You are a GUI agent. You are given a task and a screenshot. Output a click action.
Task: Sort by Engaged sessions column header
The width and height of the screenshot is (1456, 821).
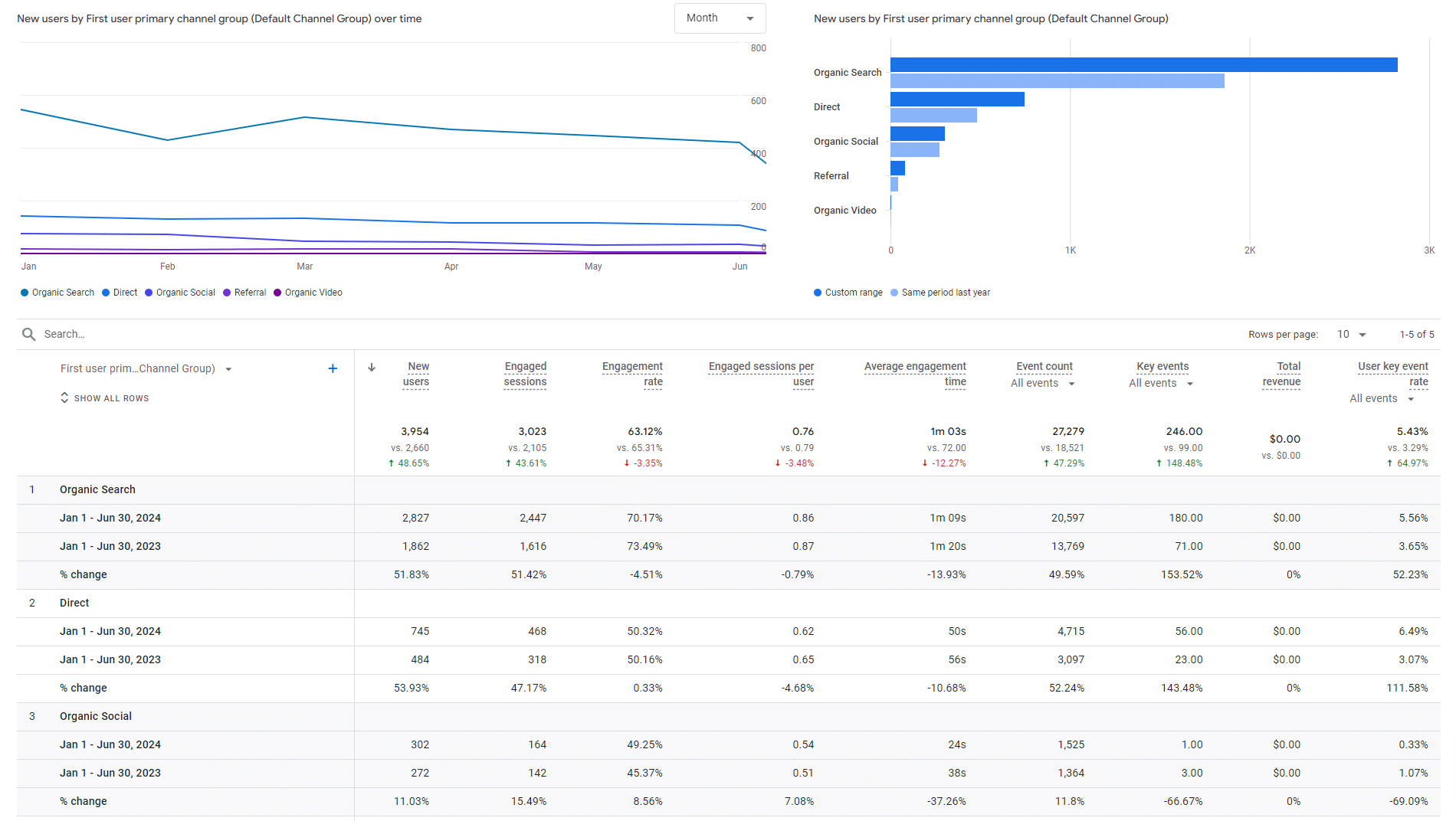coord(525,374)
